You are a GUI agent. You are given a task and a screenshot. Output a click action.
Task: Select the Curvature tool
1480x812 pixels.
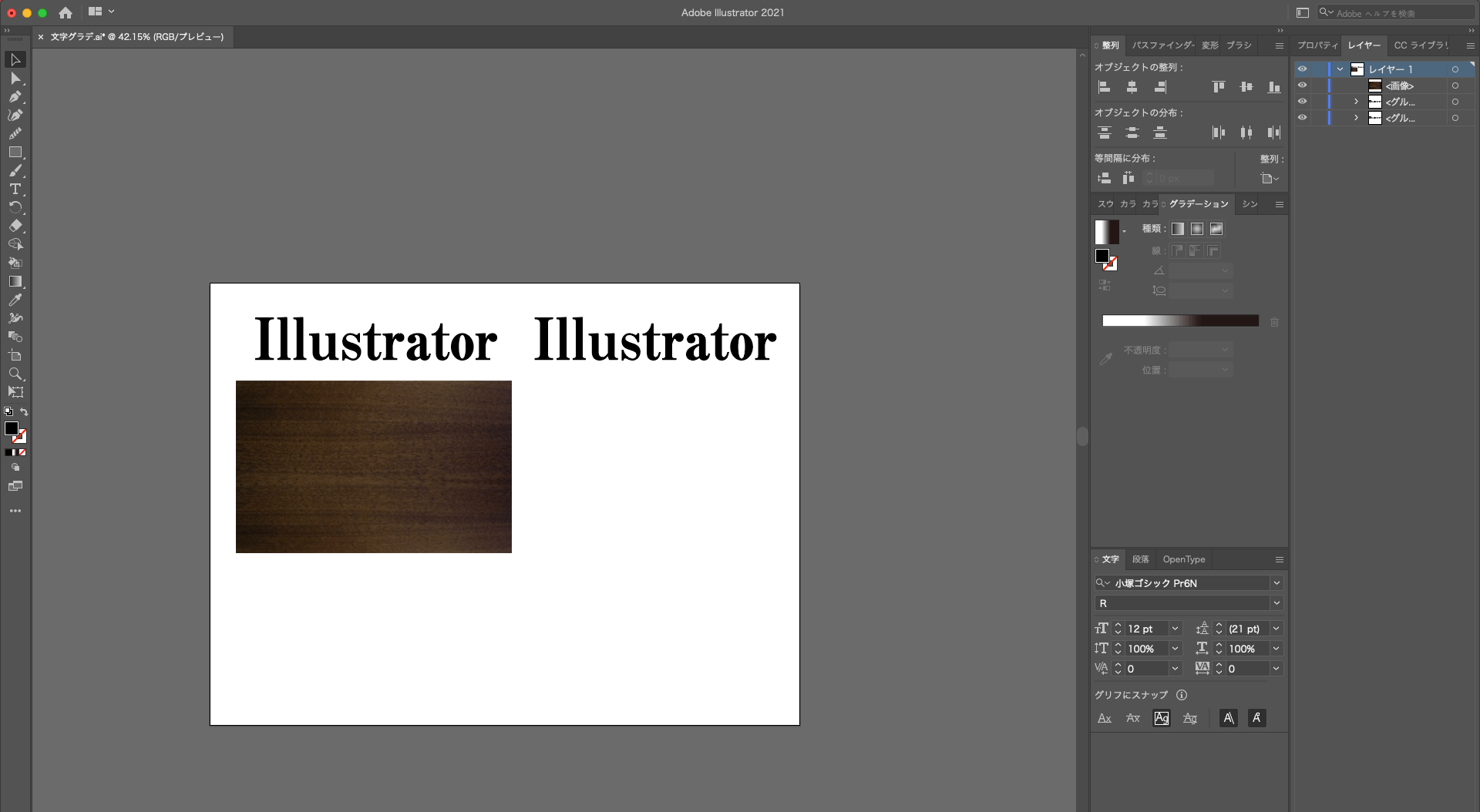pos(15,116)
